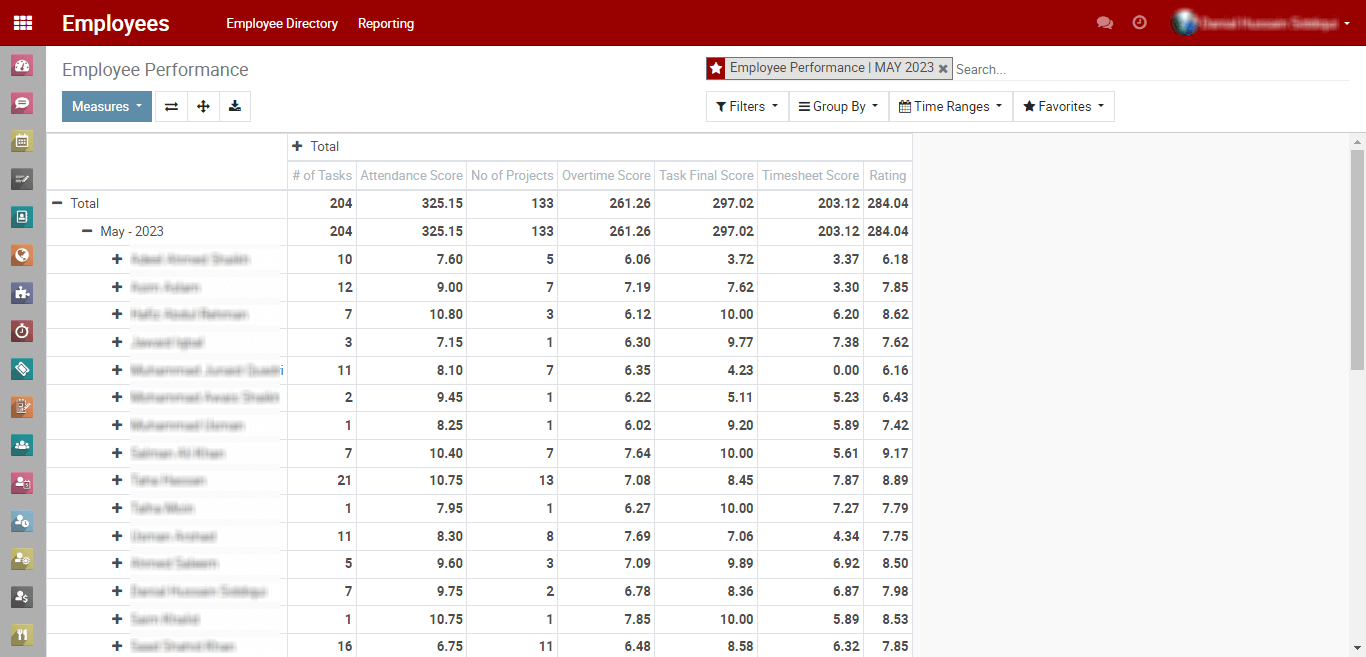Screen dimensions: 1366x657
Task: Open the Contacts address book sidebar icon
Action: [x=22, y=217]
